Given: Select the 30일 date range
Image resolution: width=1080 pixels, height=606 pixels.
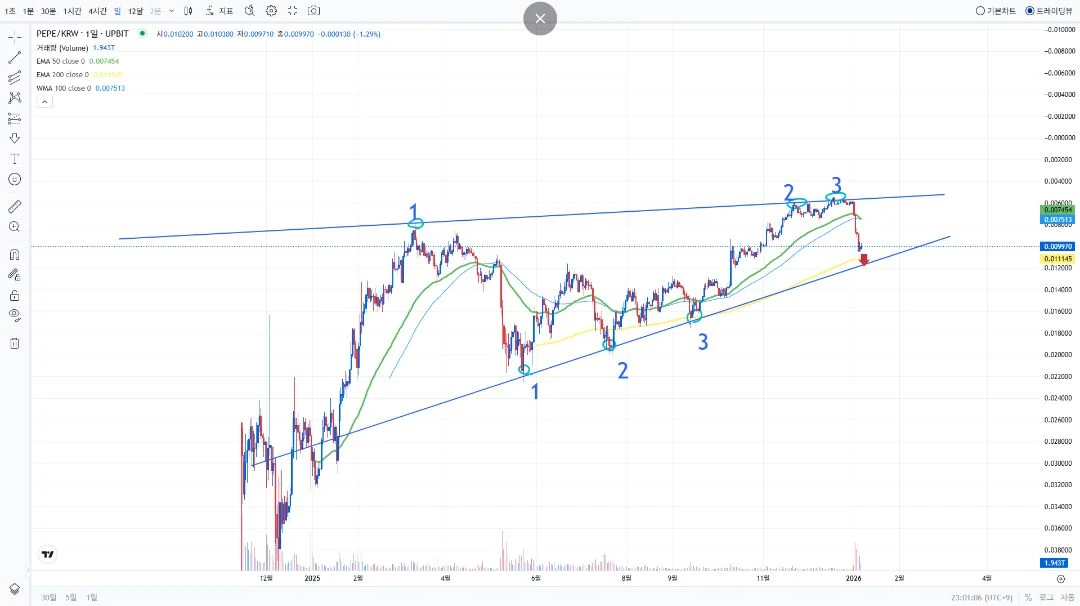Looking at the screenshot, I should pos(49,597).
